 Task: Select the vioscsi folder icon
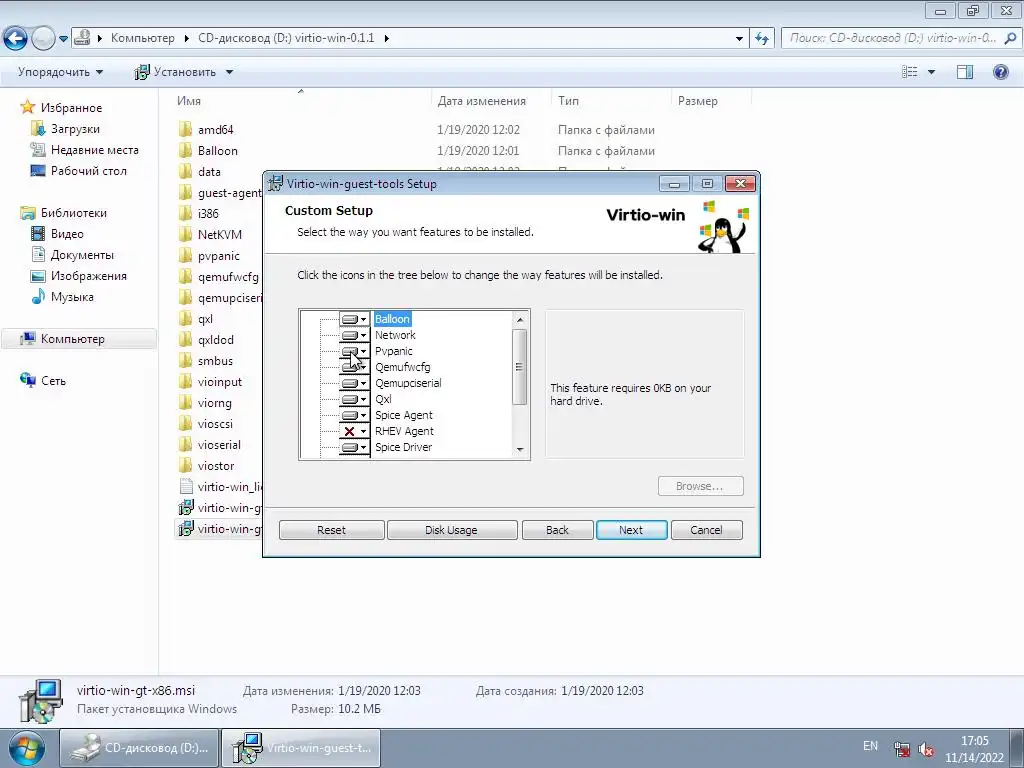point(186,424)
